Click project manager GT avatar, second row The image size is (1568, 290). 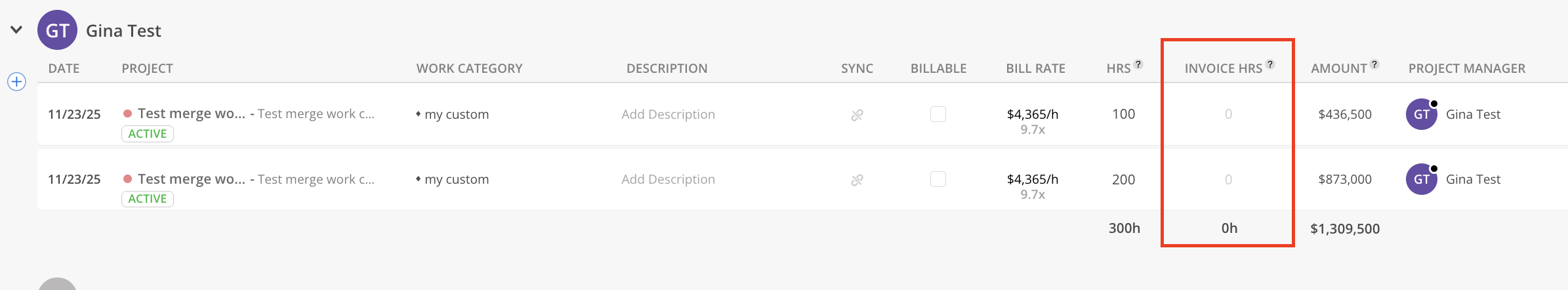[x=1421, y=179]
